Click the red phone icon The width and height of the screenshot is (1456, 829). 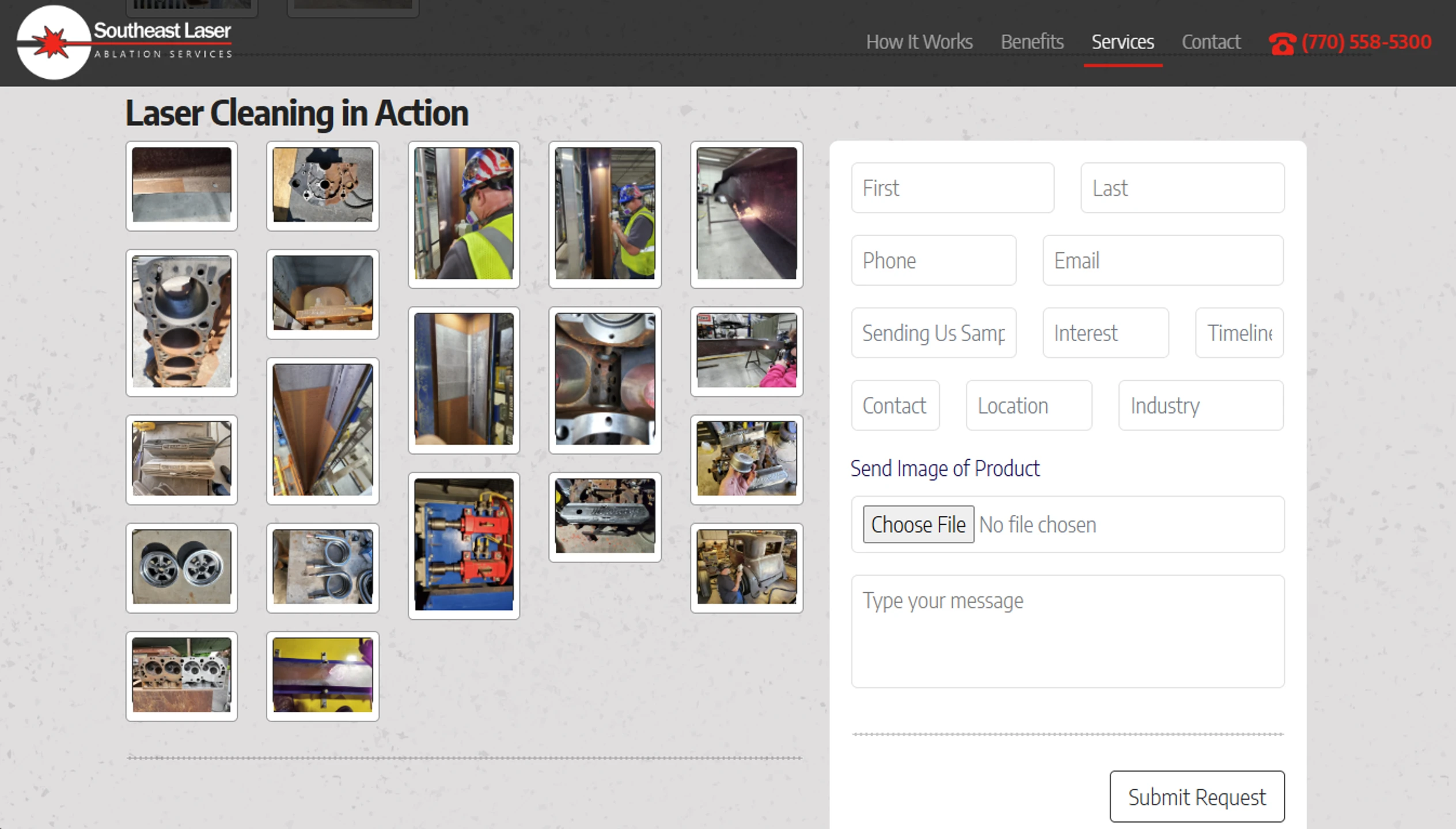(x=1281, y=43)
